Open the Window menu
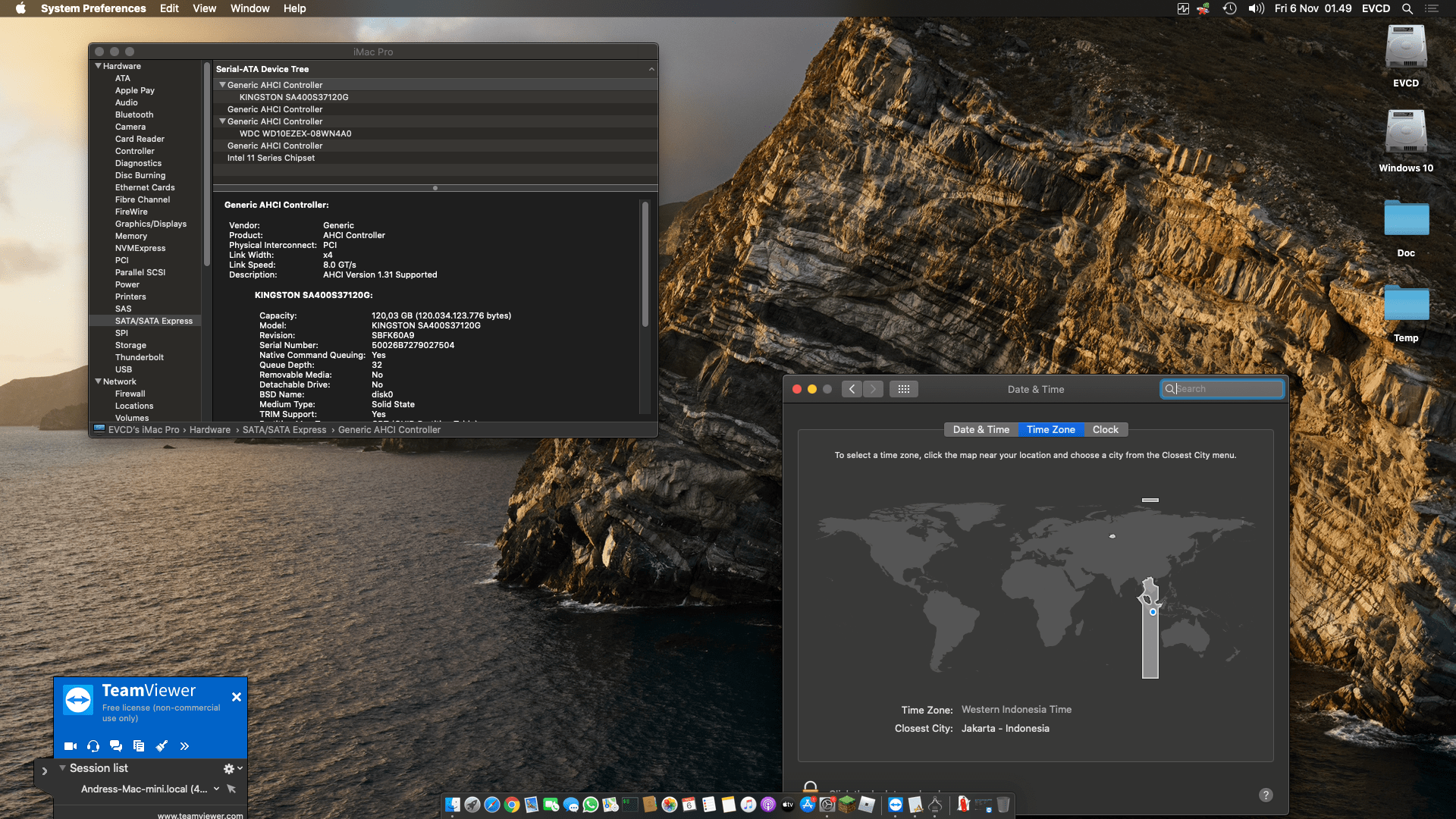This screenshot has height=819, width=1456. click(249, 8)
